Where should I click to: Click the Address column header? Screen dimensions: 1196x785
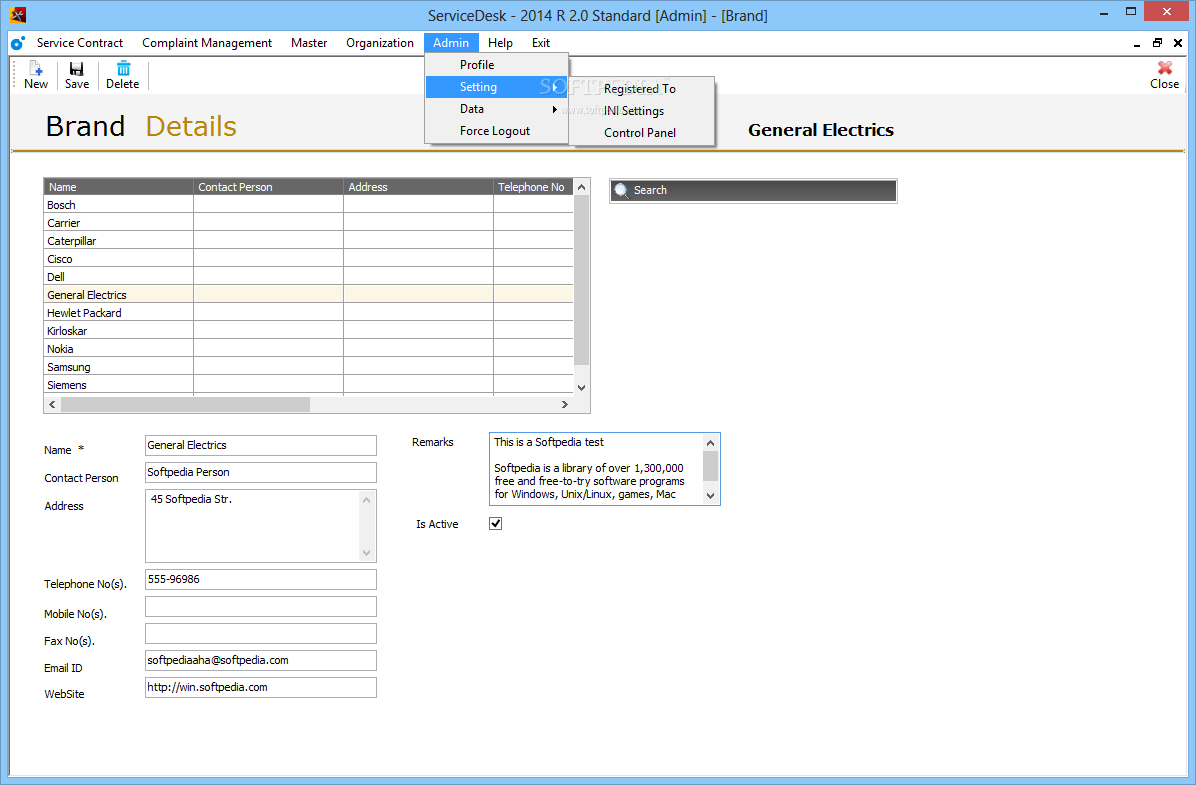coord(418,187)
